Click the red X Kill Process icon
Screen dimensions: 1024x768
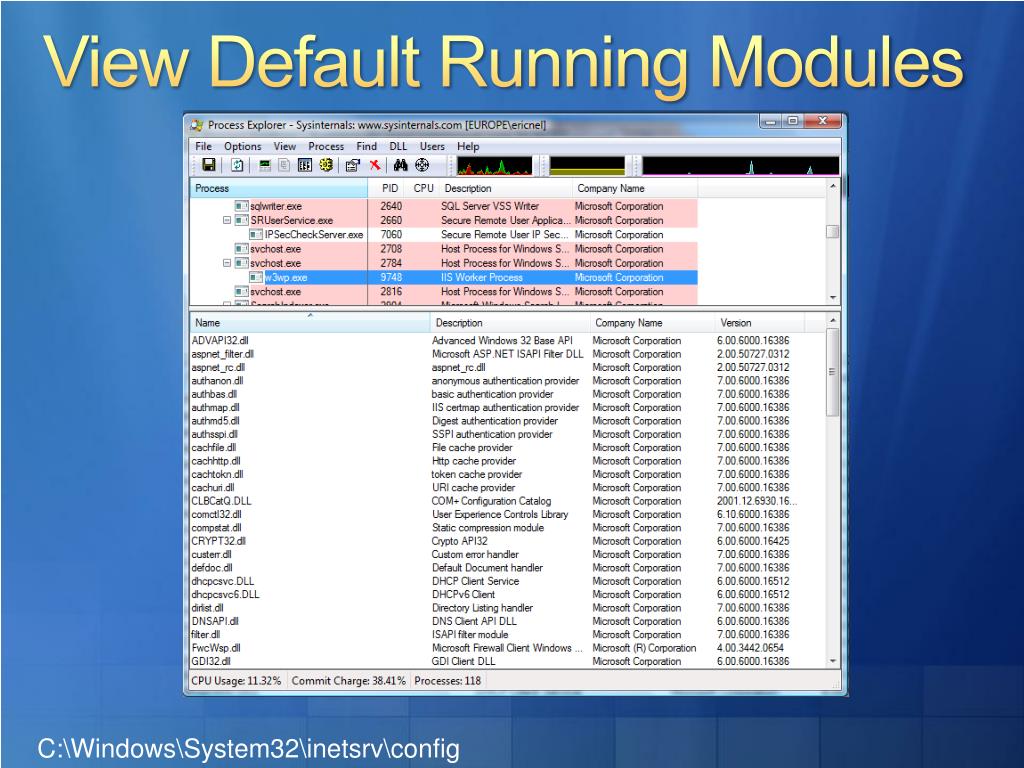(x=375, y=165)
